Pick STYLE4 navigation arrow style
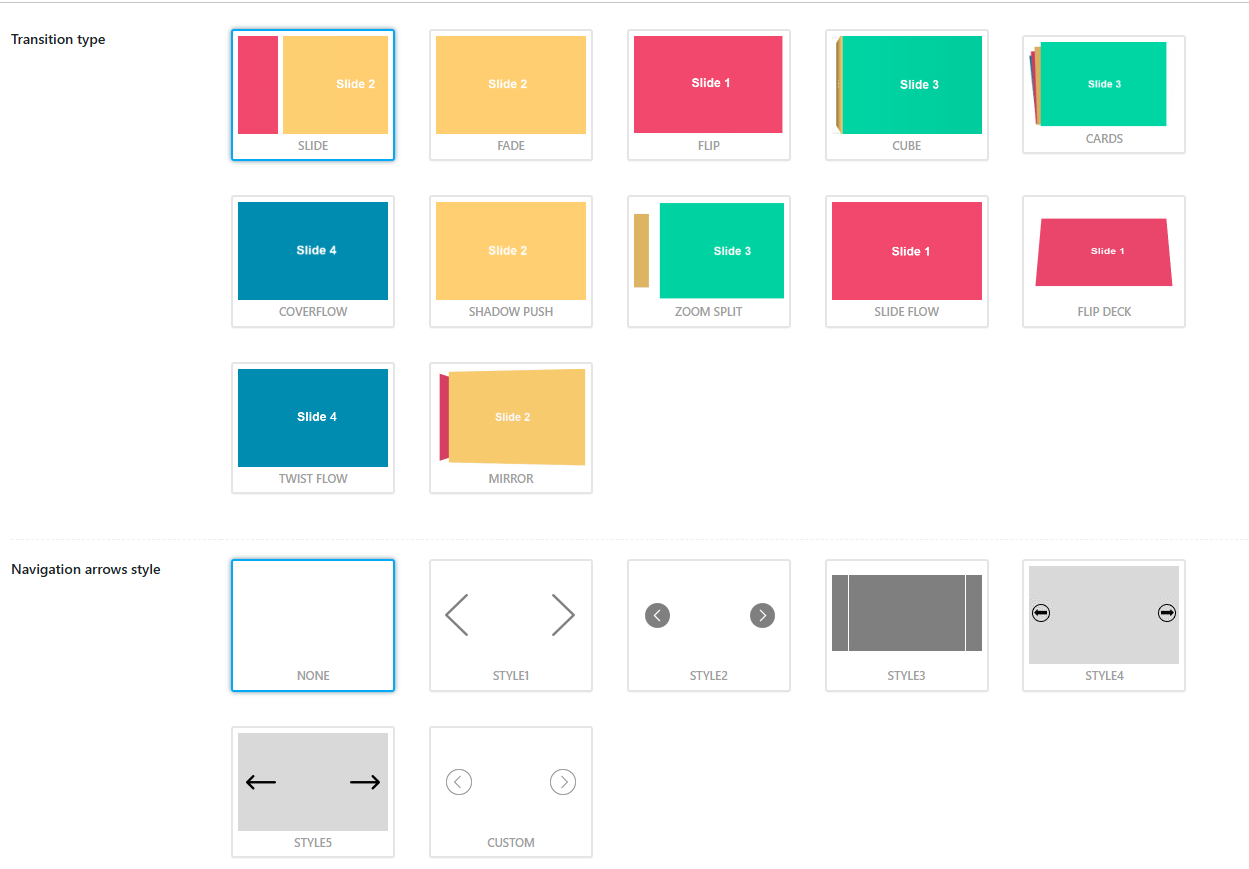Screen dimensions: 1249x869 point(1103,625)
